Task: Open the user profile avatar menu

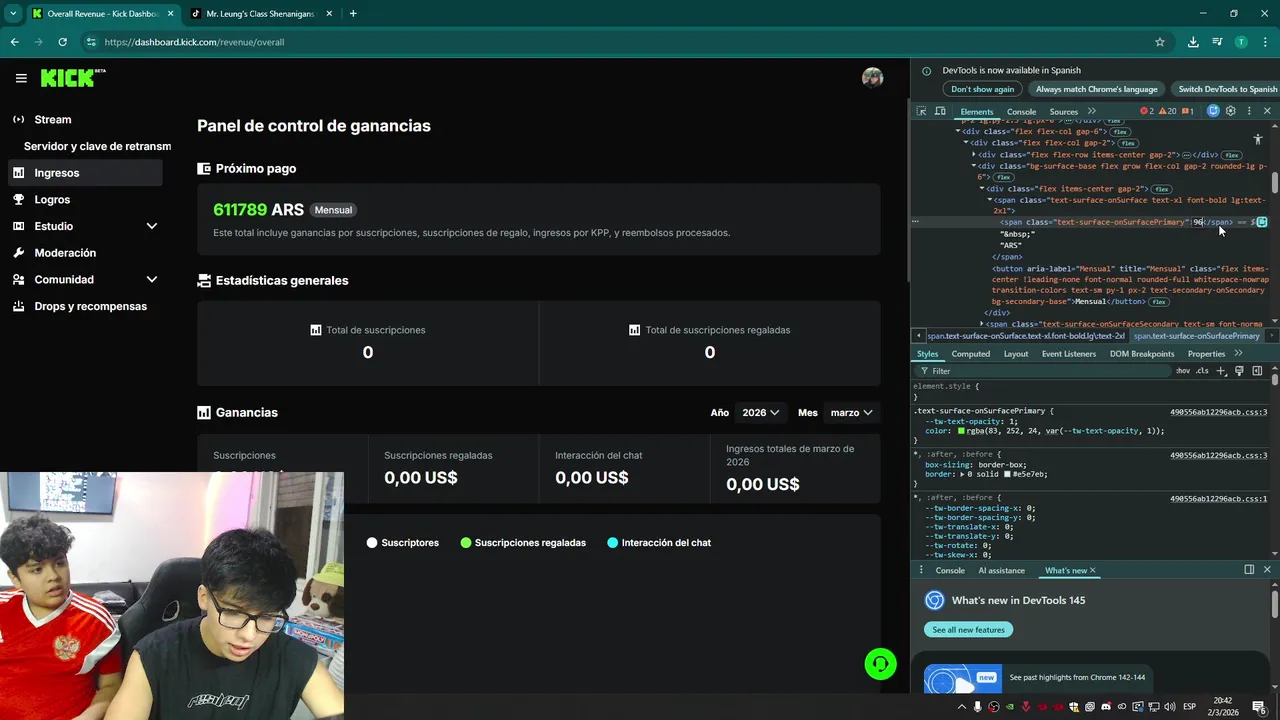Action: [873, 78]
